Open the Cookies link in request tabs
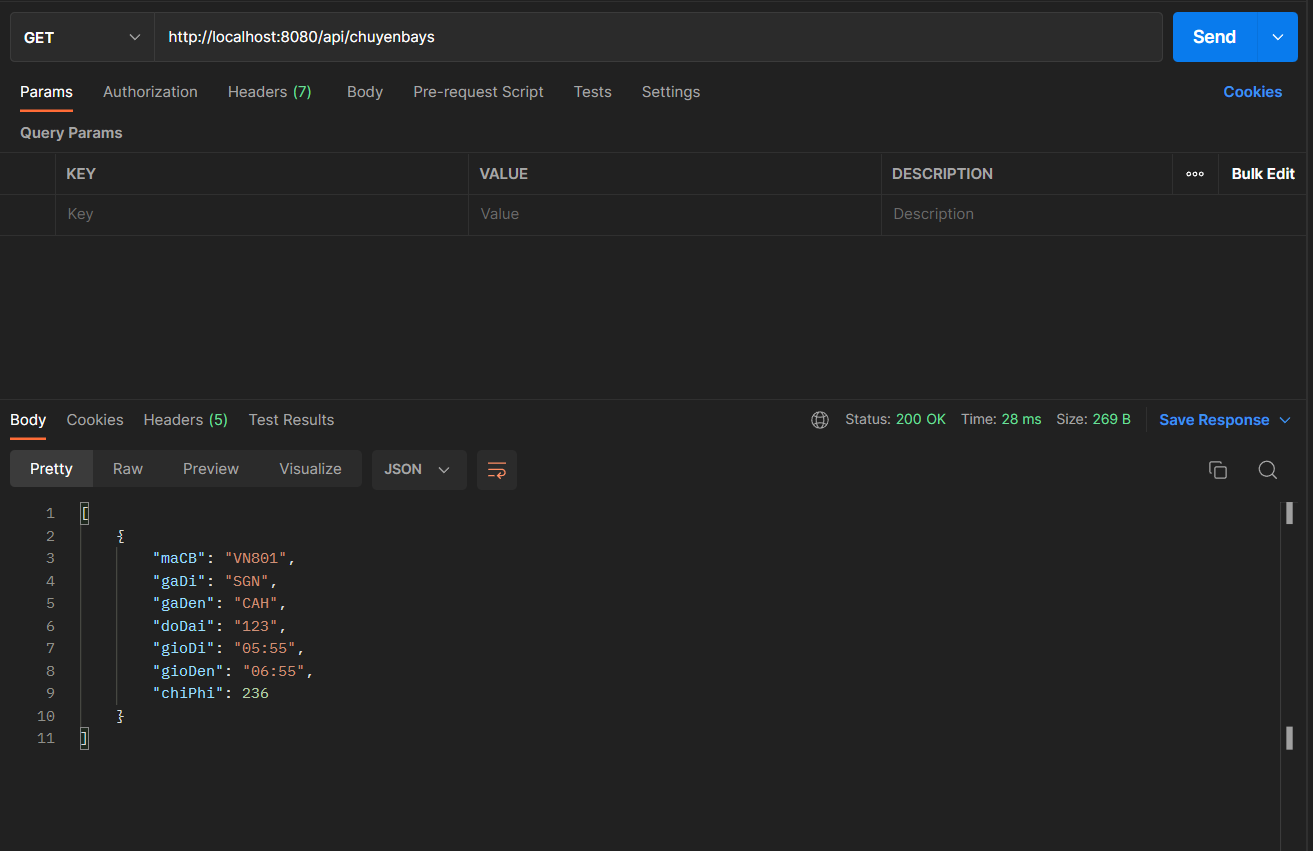 coord(1252,92)
